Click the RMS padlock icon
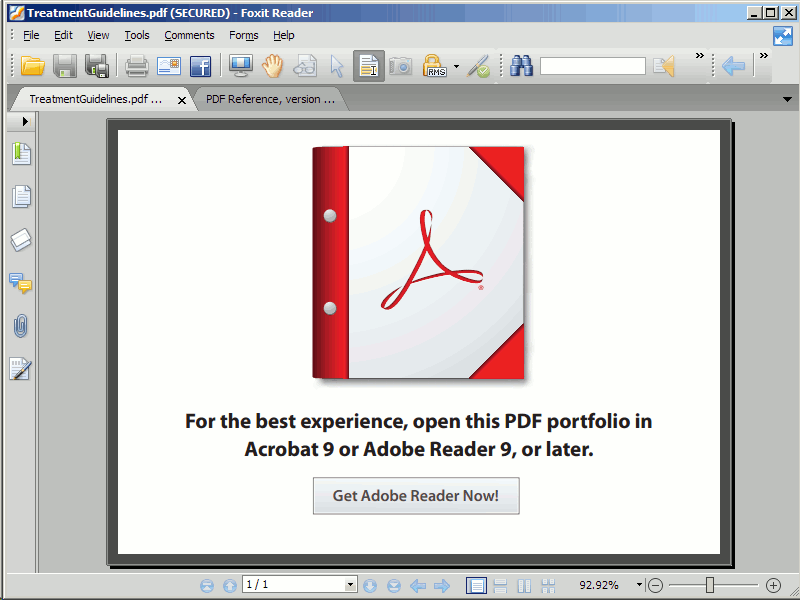The height and width of the screenshot is (600, 800). point(434,66)
